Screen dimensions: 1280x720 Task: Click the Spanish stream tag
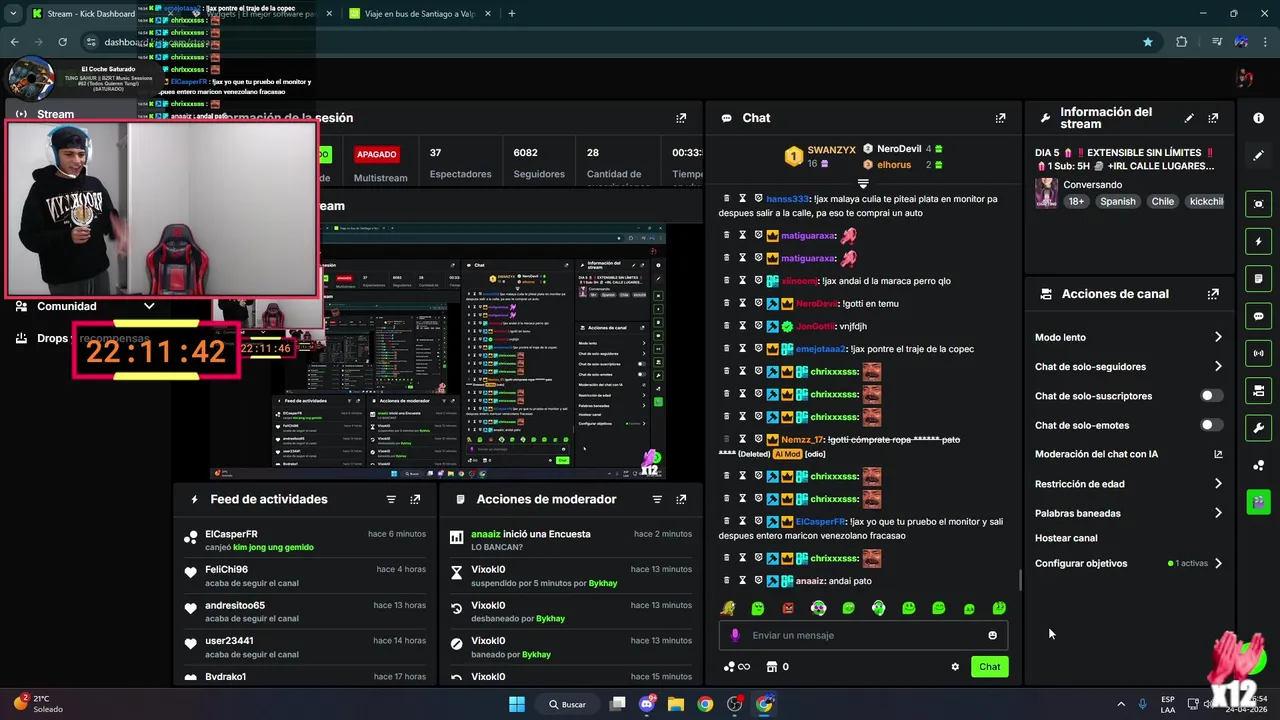1117,201
